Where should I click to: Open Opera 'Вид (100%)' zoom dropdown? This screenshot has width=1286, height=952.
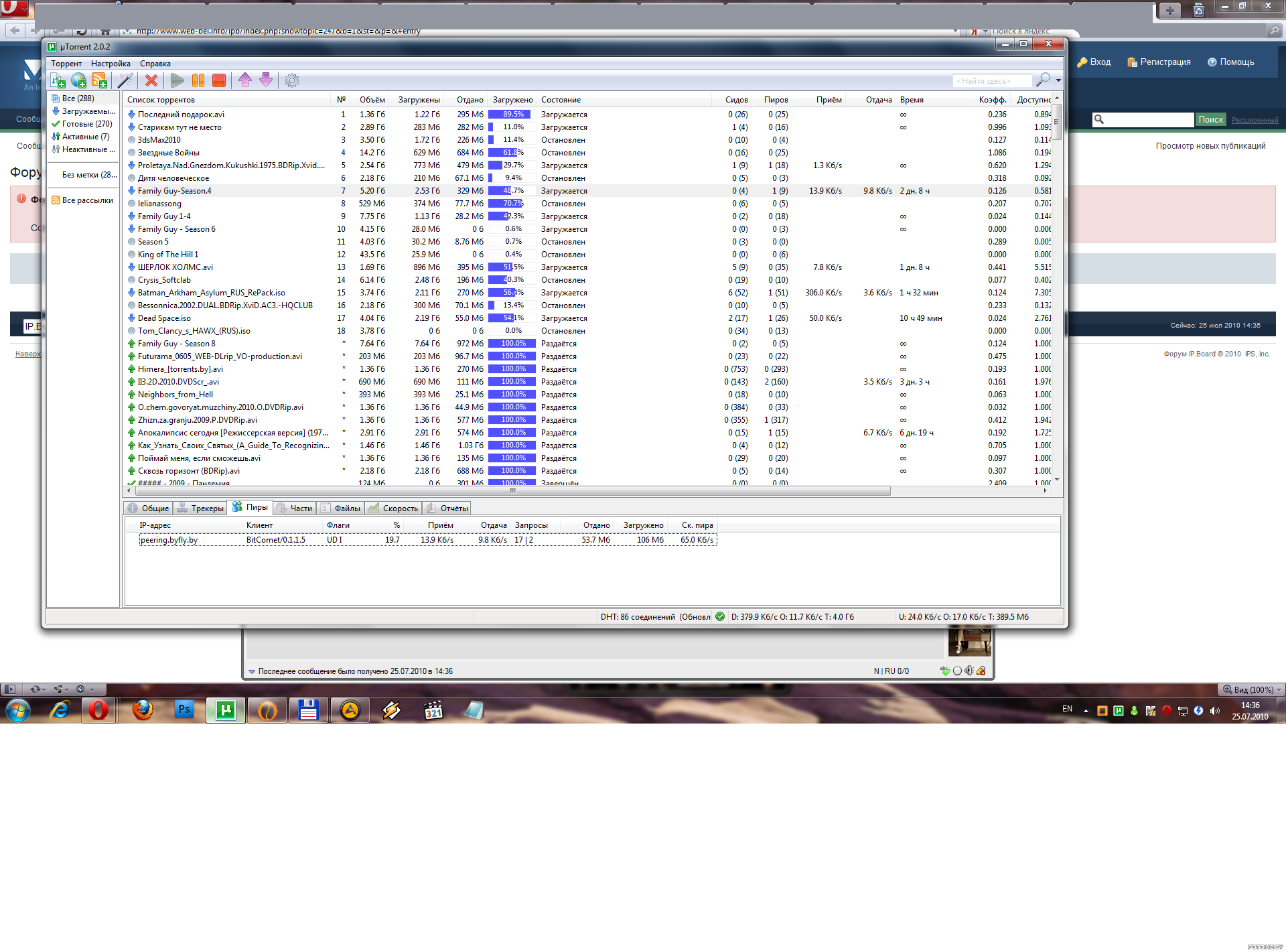1251,690
